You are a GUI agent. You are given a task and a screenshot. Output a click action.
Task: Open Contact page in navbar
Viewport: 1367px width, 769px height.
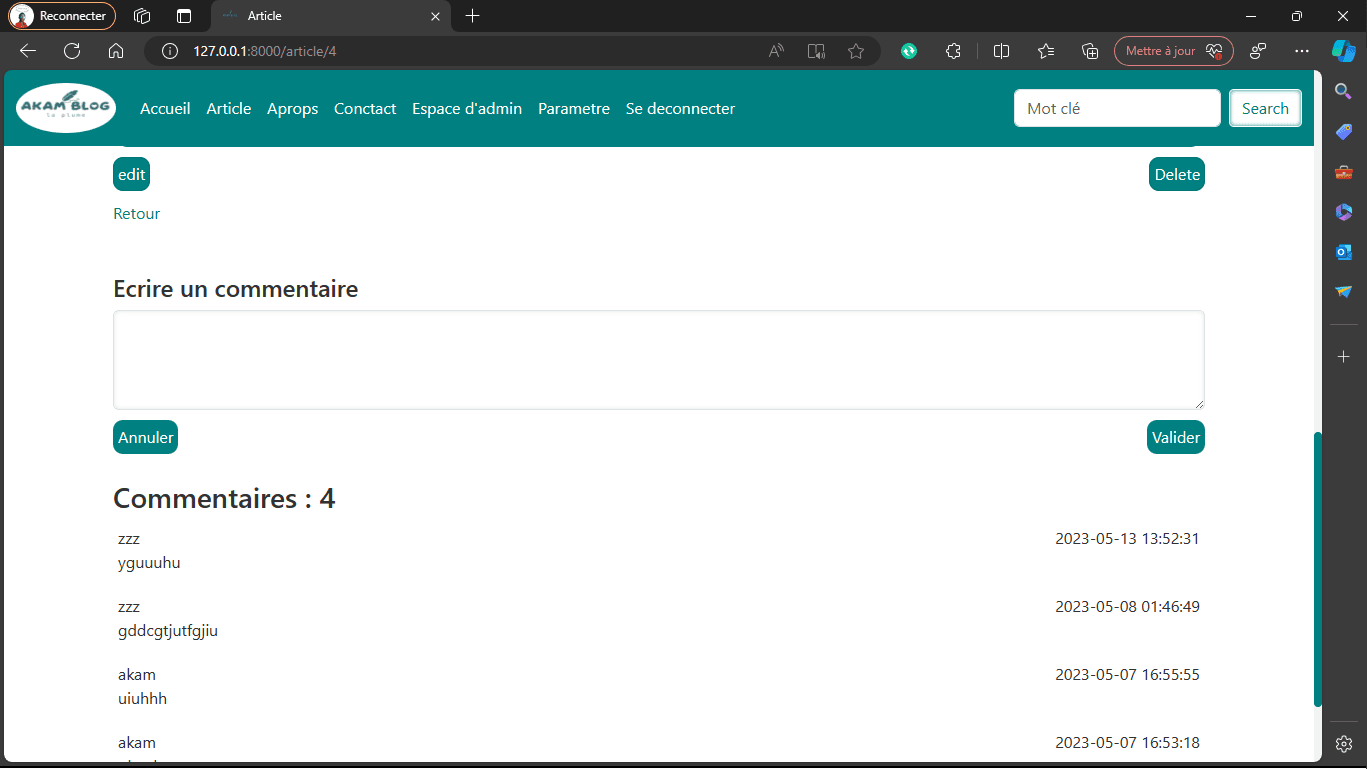coord(365,109)
